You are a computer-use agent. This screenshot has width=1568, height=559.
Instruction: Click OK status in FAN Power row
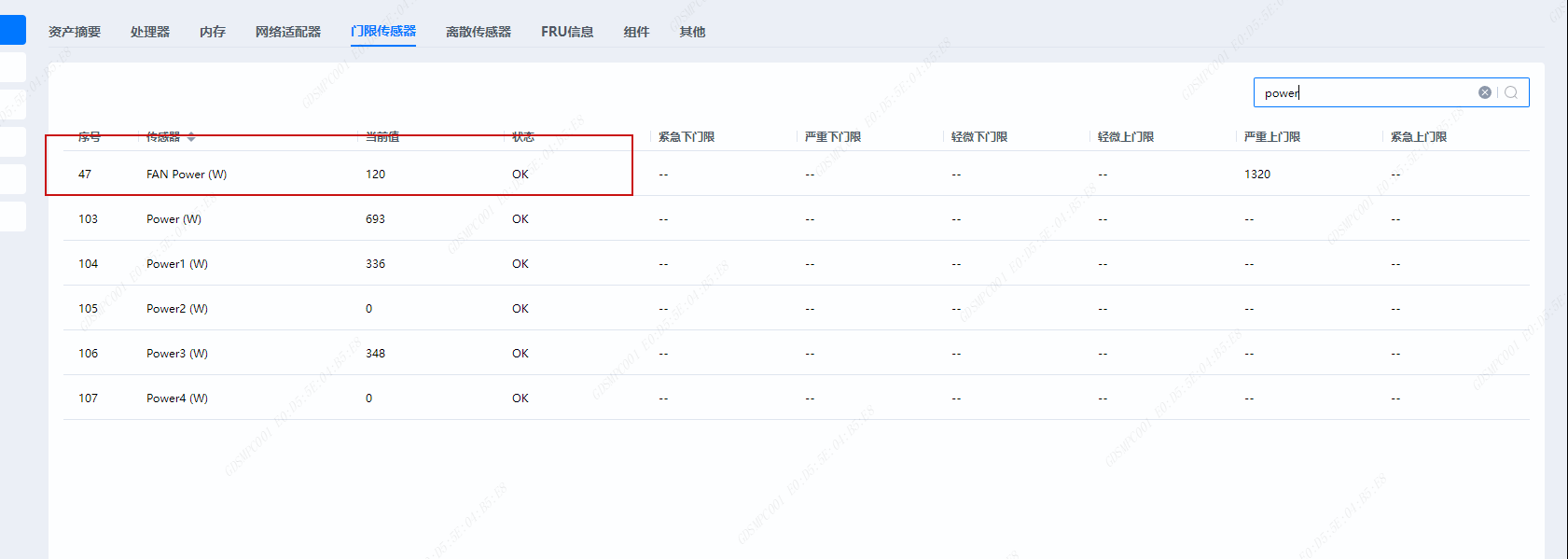[520, 175]
